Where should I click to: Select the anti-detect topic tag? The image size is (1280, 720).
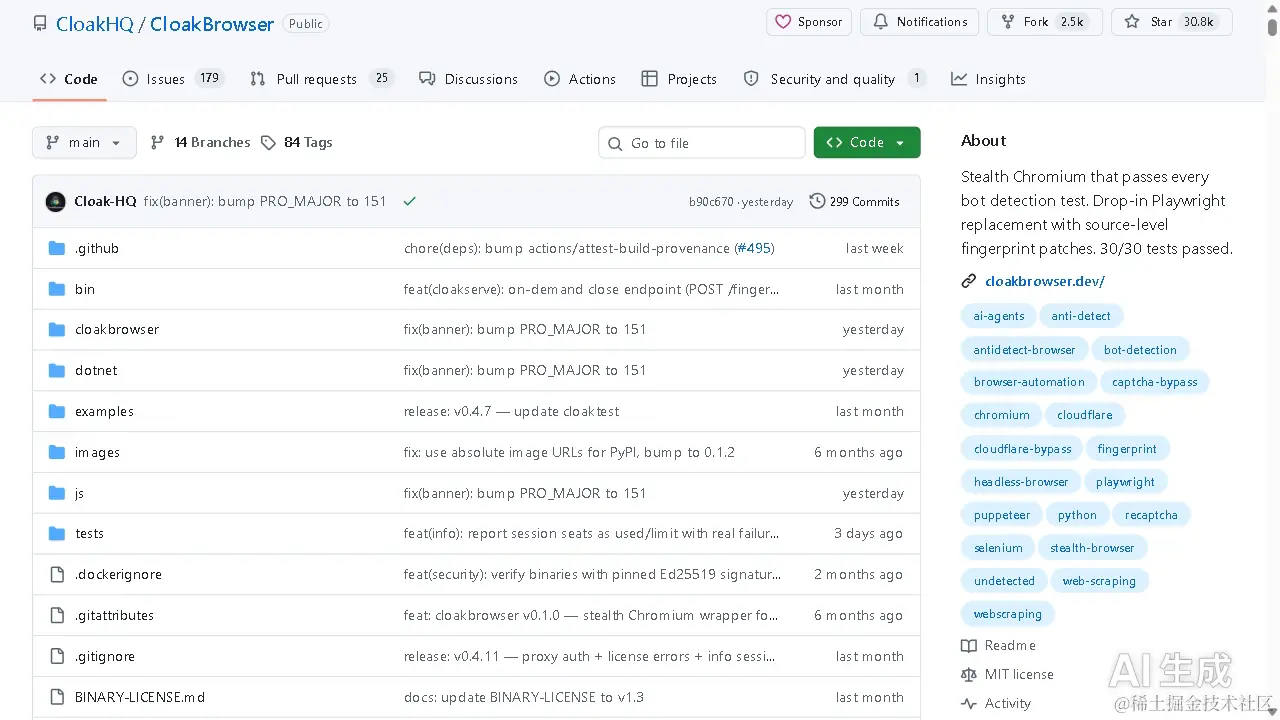tap(1081, 316)
